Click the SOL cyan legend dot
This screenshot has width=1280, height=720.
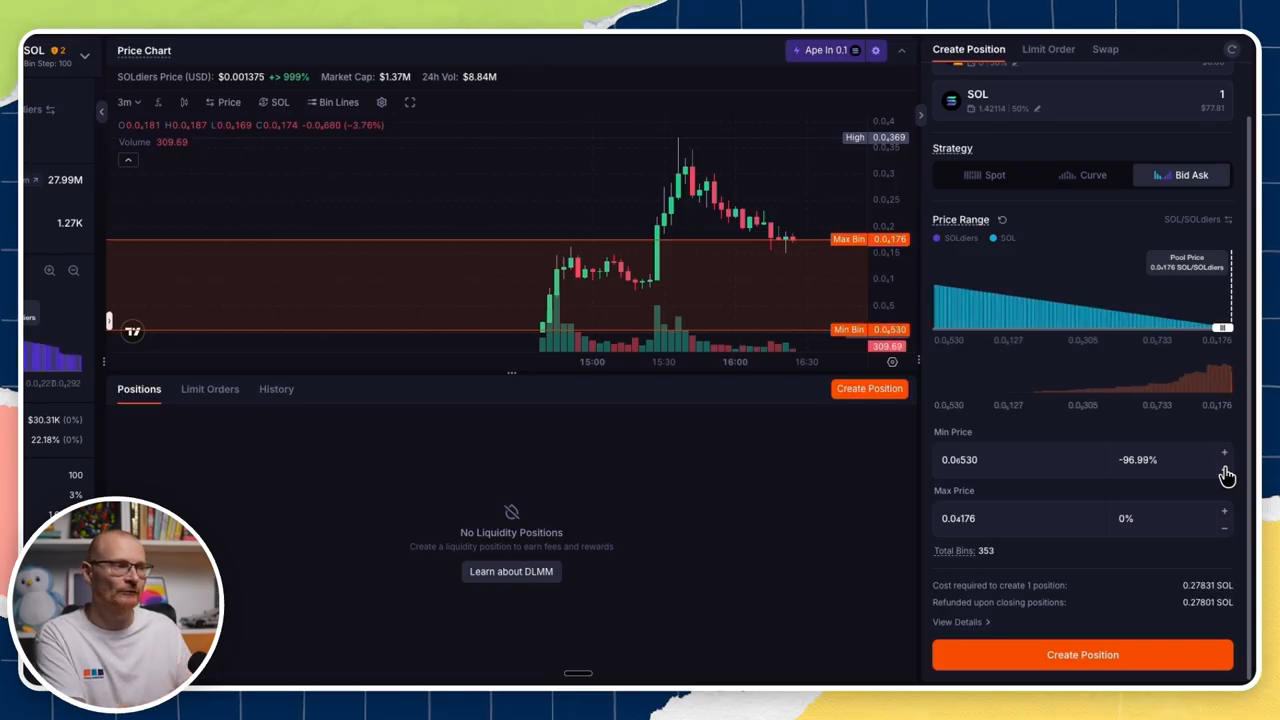tap(993, 238)
